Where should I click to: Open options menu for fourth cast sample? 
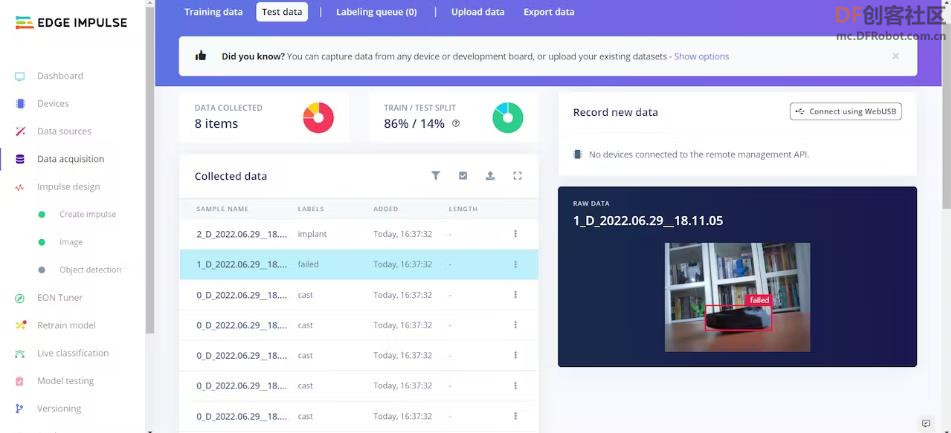tap(516, 386)
